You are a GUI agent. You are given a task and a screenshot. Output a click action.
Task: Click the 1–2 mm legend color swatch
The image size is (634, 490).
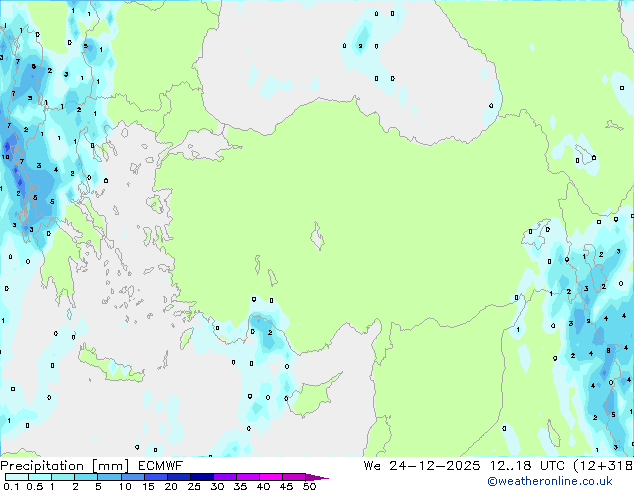pos(63,477)
